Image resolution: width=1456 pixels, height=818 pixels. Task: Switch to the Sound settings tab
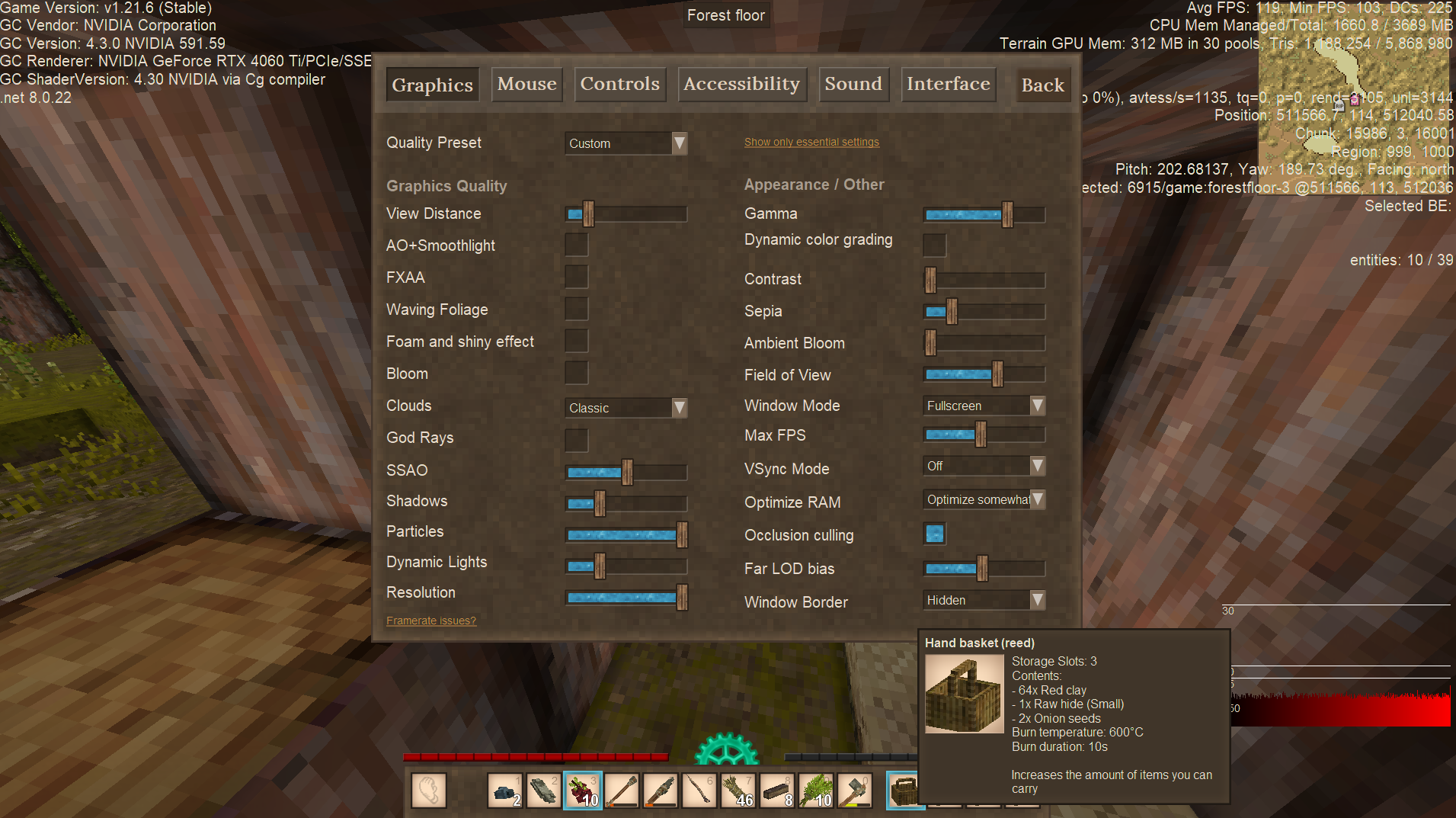853,85
